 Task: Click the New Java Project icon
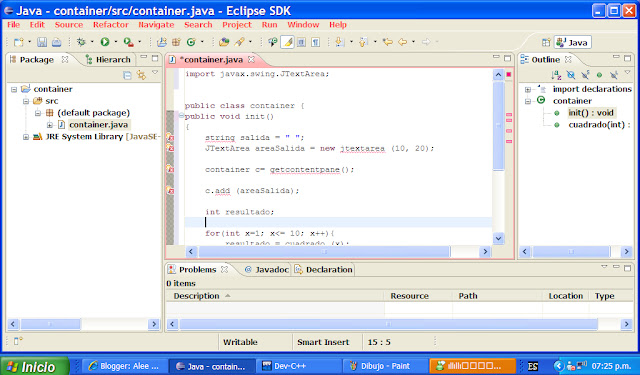pos(162,42)
